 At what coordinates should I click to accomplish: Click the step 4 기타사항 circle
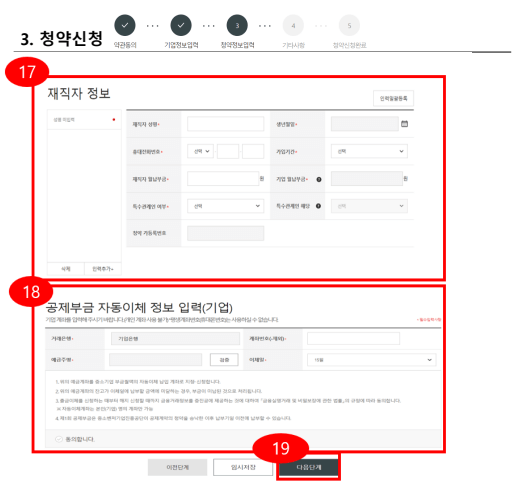pos(293,25)
